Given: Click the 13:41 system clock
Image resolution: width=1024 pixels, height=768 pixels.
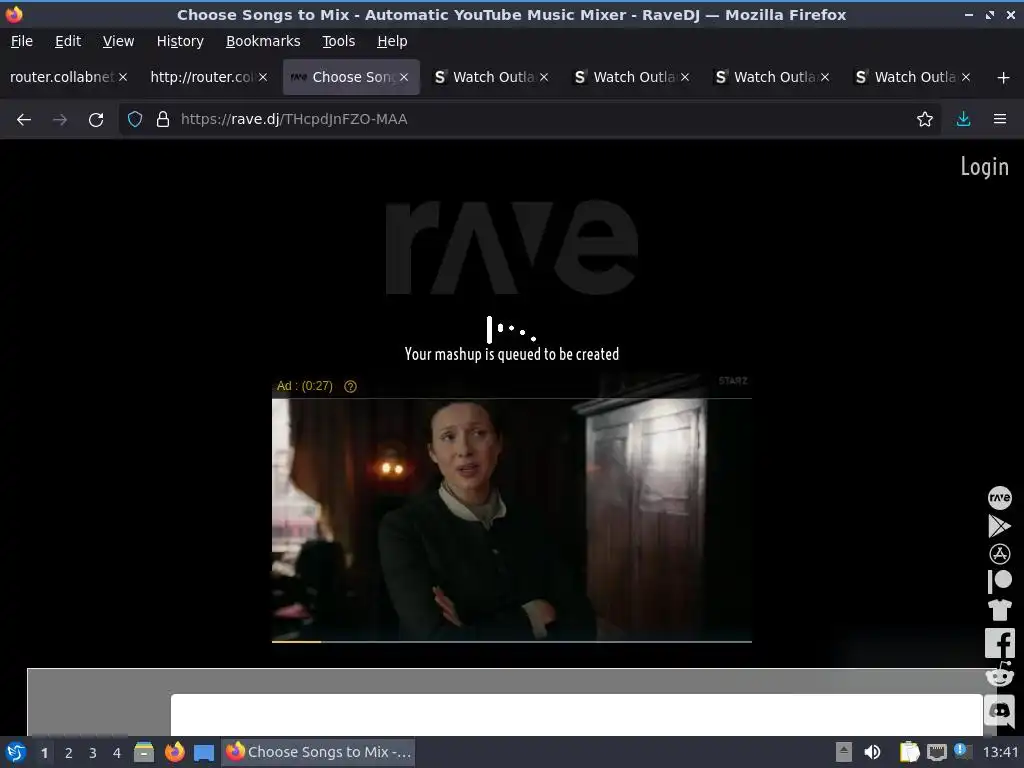Looking at the screenshot, I should click(1000, 752).
